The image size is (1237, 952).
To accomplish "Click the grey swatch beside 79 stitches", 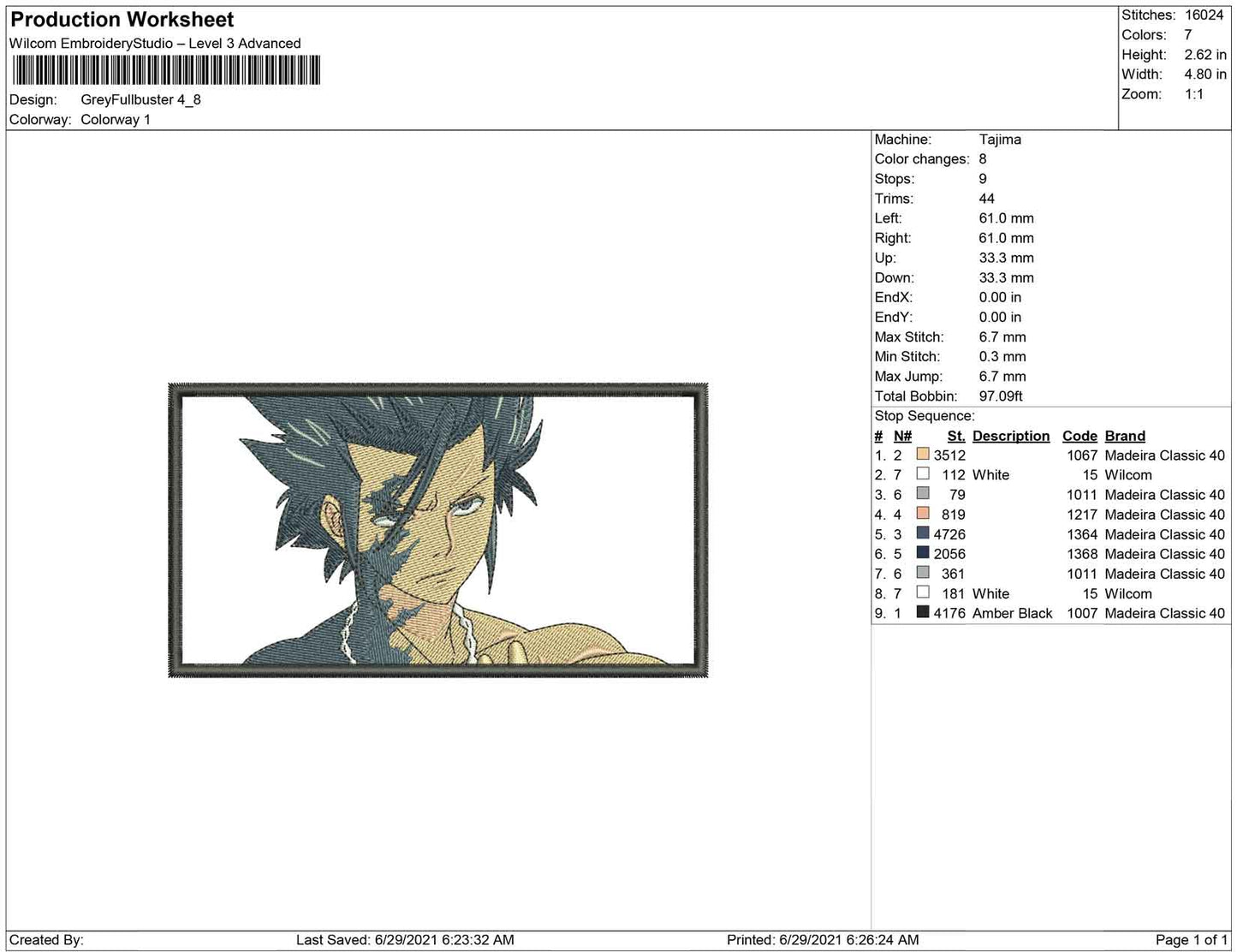I will pos(923,494).
